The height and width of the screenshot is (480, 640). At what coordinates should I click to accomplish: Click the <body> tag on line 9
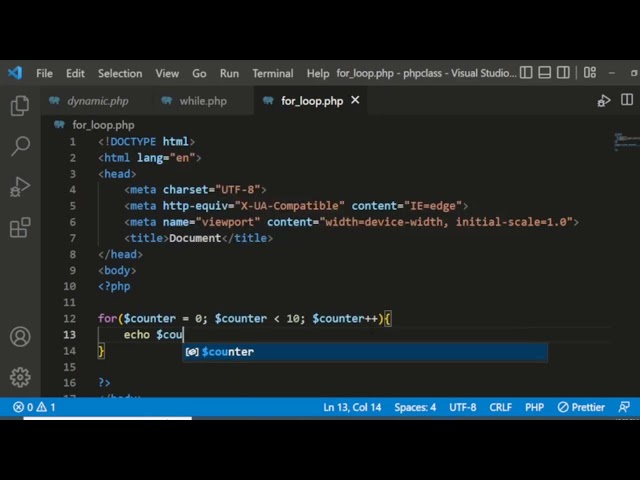click(x=117, y=271)
